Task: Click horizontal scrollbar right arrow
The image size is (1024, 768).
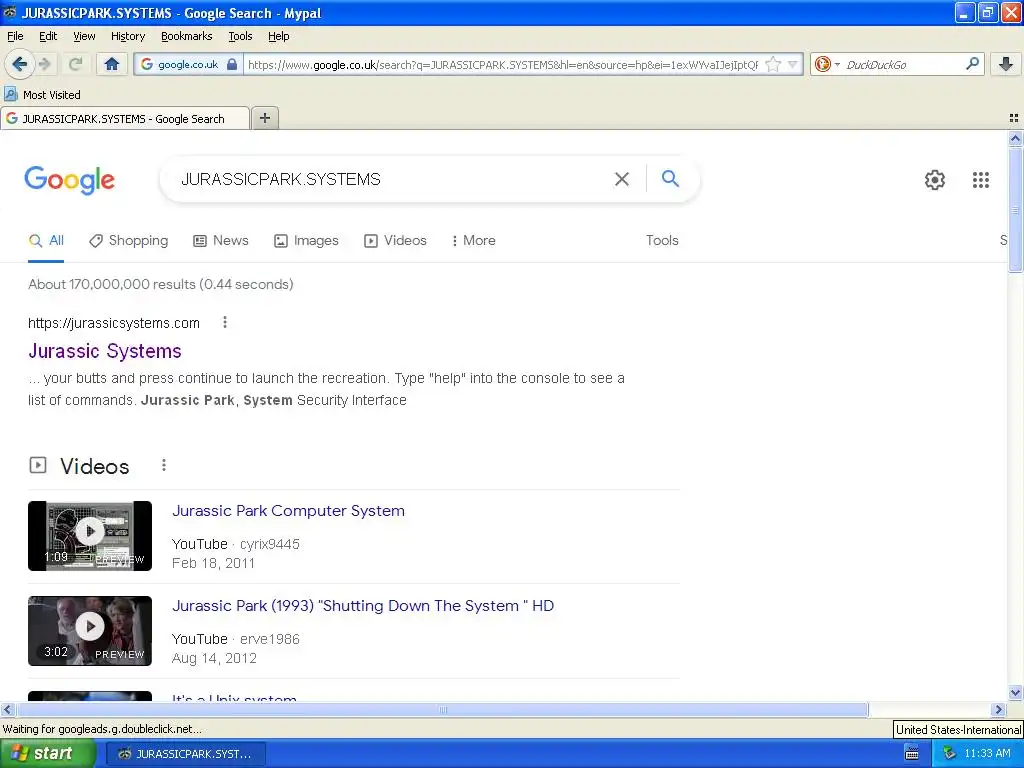Action: point(997,709)
